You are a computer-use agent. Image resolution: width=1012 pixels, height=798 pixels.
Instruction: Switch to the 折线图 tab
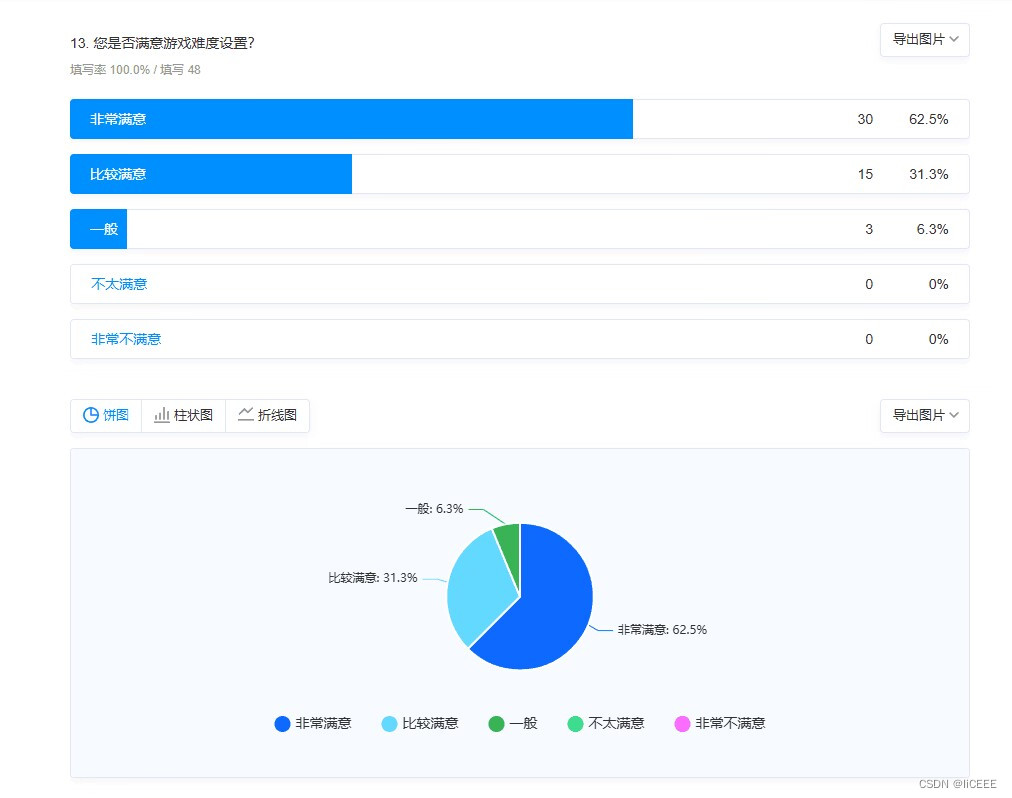pos(267,415)
